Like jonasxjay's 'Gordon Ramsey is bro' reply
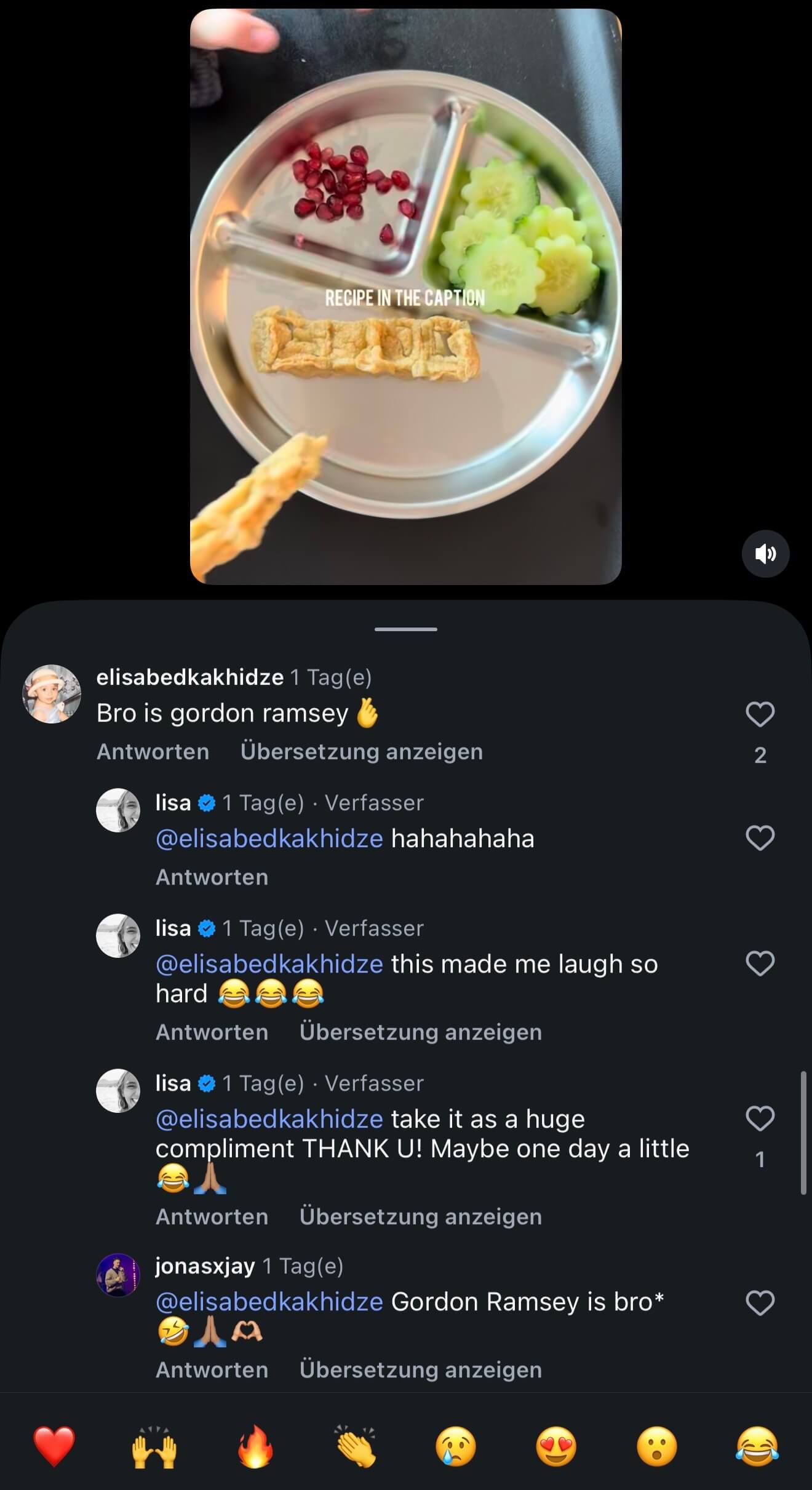The height and width of the screenshot is (1490, 812). click(x=760, y=1302)
